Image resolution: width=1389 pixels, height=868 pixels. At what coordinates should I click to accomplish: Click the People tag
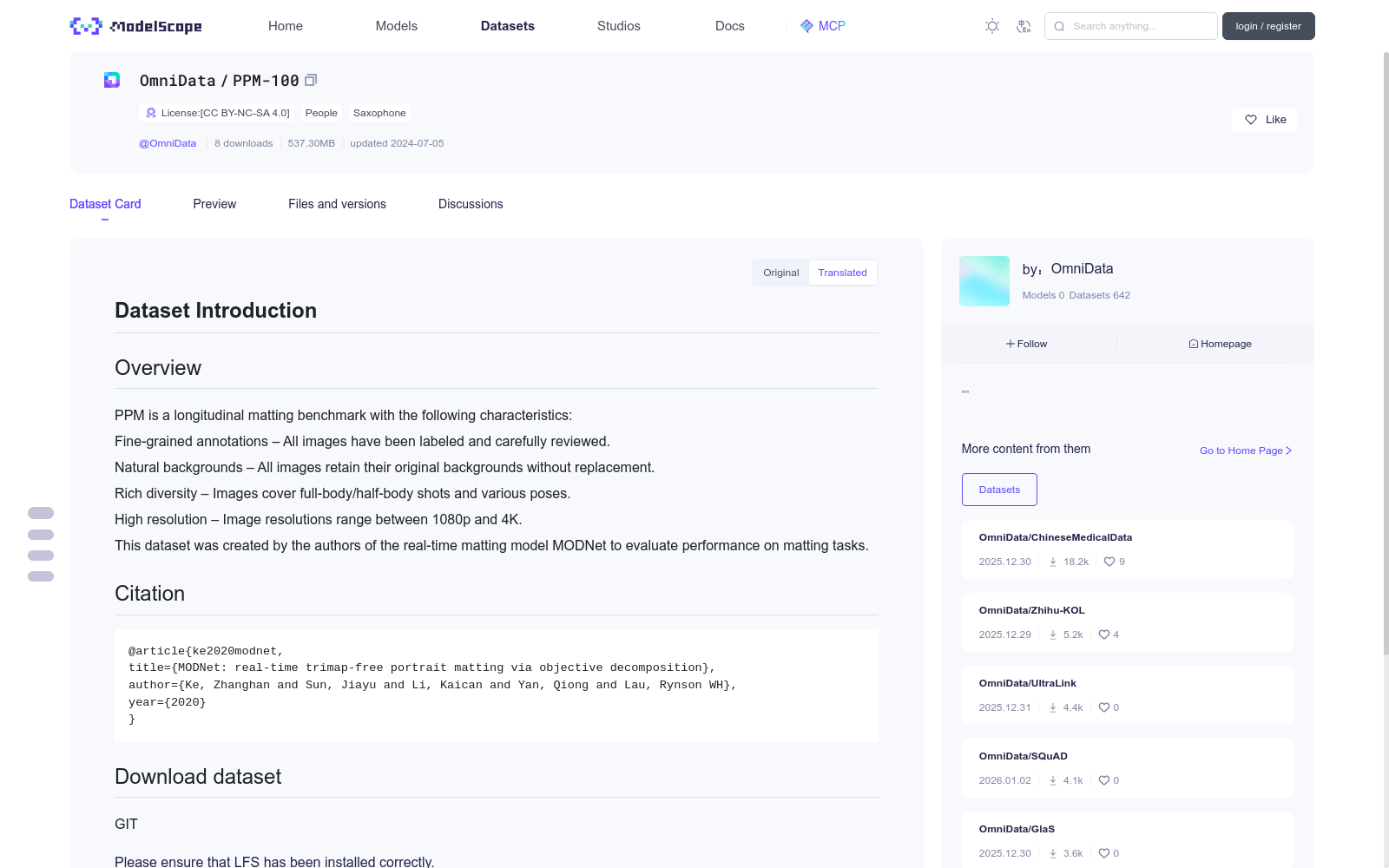pos(321,113)
